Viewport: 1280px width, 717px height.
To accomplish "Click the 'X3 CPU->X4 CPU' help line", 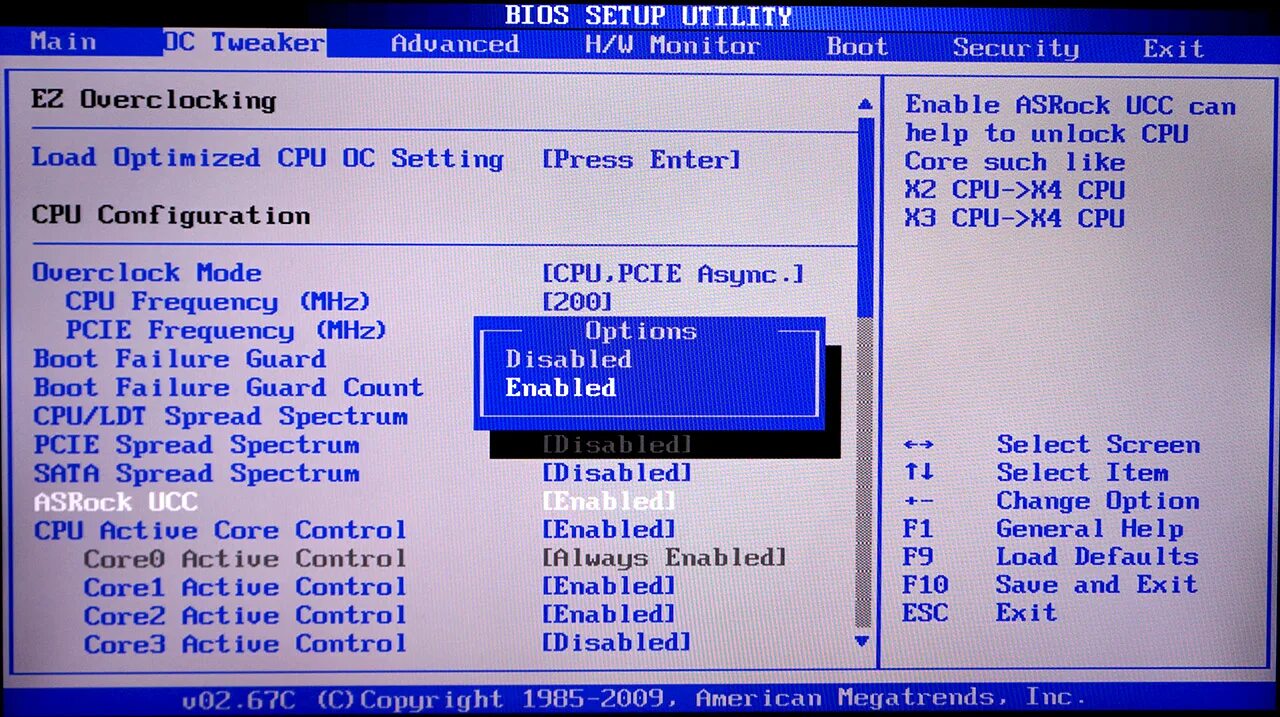I will tap(1015, 217).
